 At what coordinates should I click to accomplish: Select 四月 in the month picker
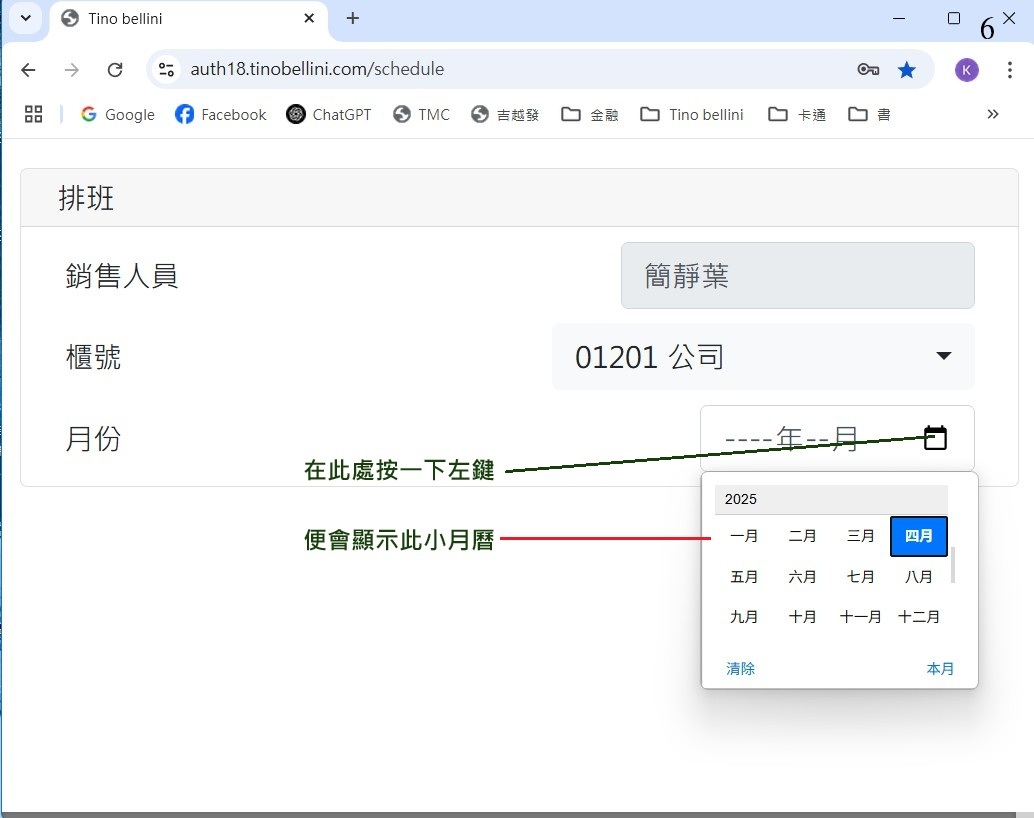918,536
